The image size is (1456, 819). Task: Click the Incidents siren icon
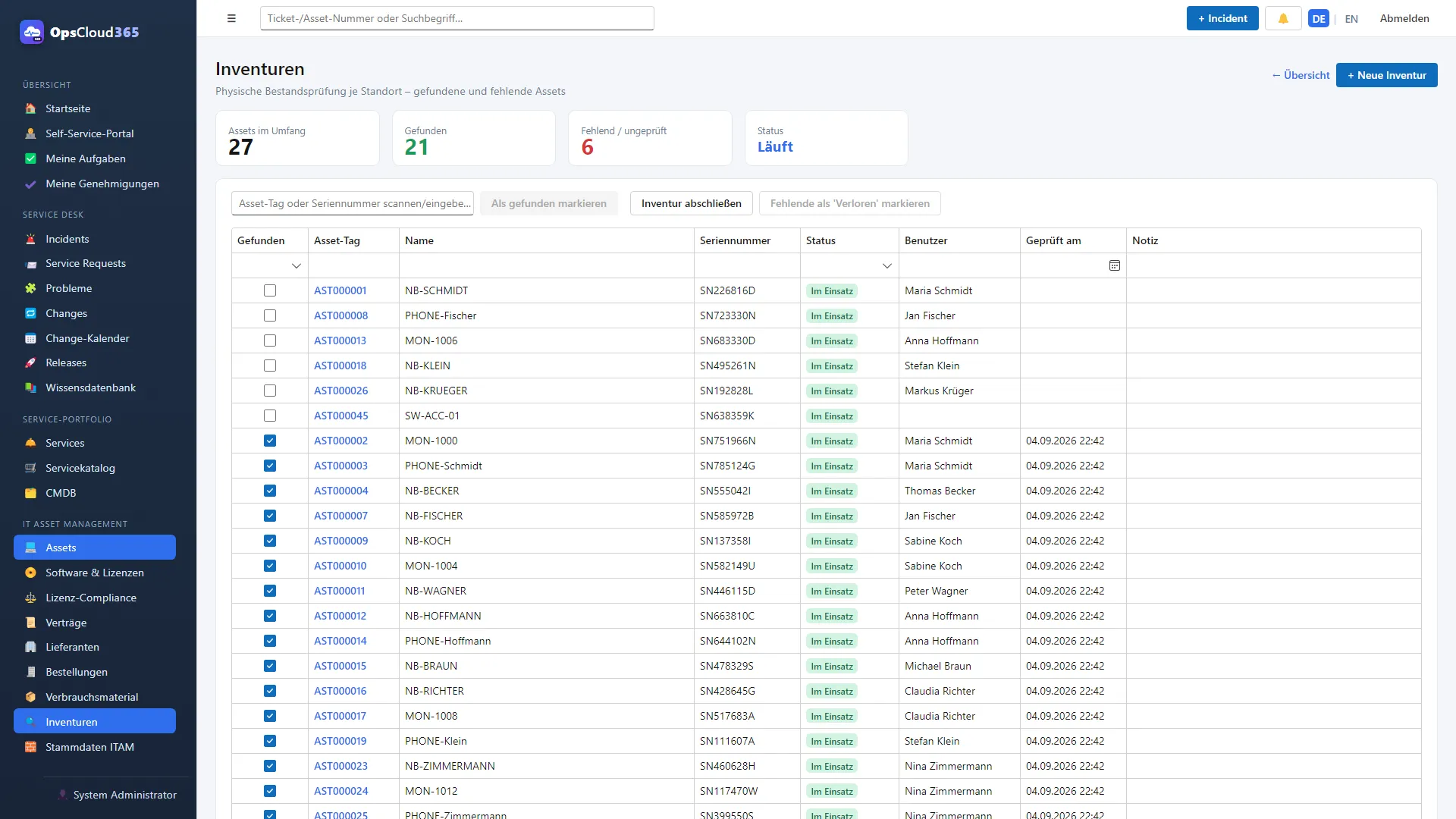tap(30, 239)
